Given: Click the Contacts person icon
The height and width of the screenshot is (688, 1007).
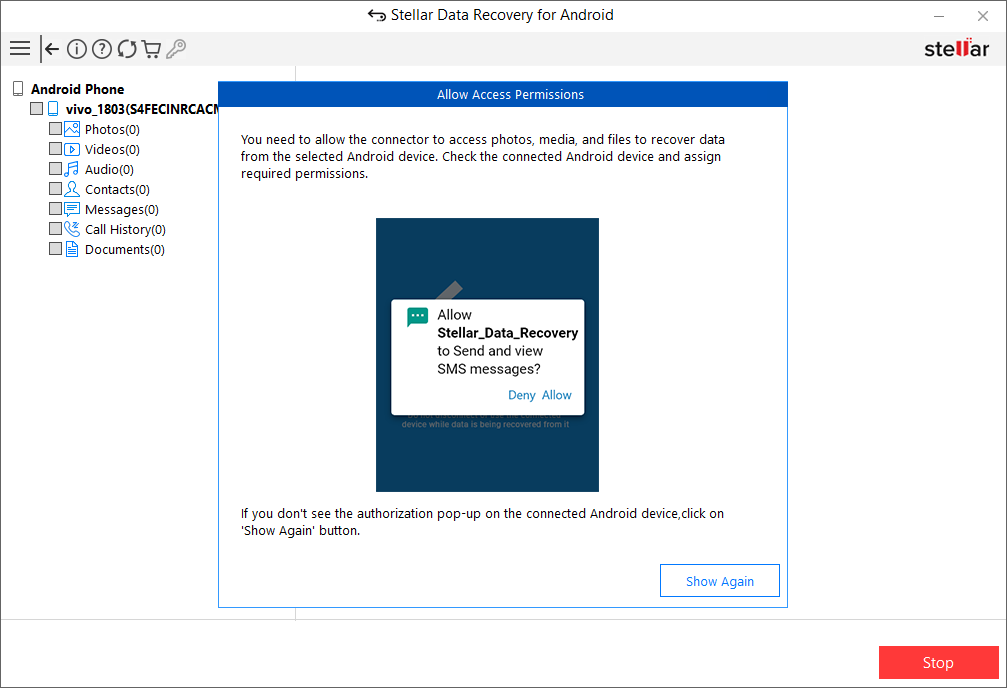Looking at the screenshot, I should pyautogui.click(x=72, y=189).
